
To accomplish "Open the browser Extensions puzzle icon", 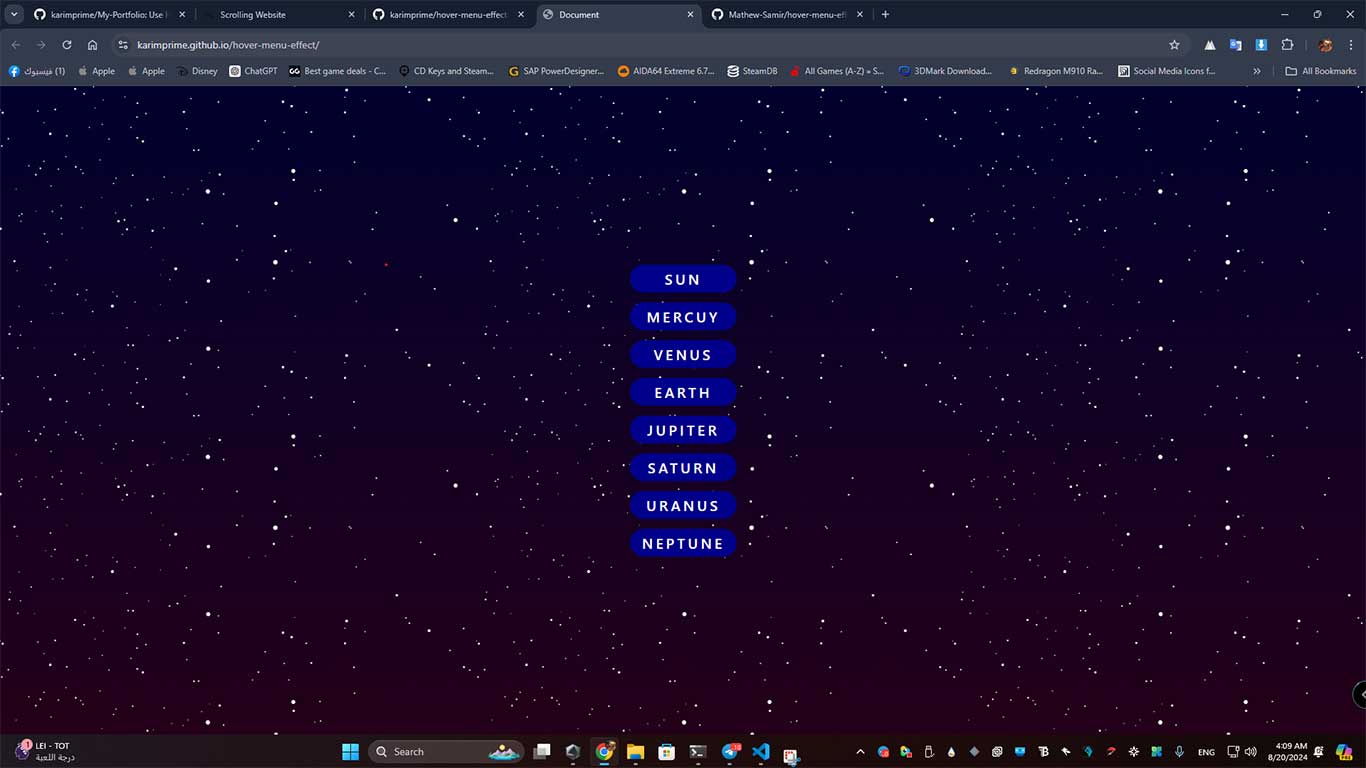I will pyautogui.click(x=1287, y=45).
